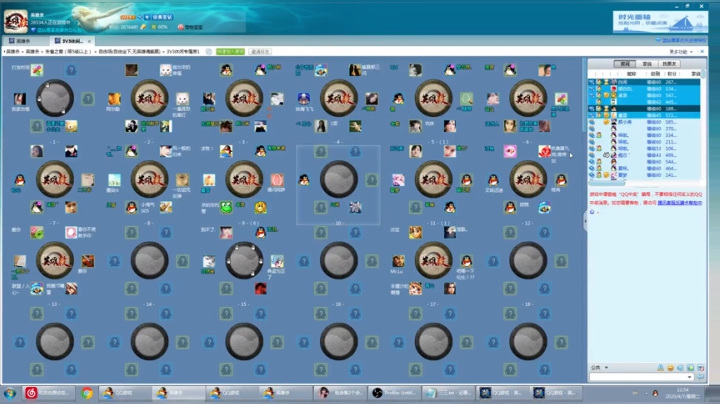This screenshot has height=404, width=720.
Task: Click the round icon after the breadcrumb path
Action: click(209, 51)
